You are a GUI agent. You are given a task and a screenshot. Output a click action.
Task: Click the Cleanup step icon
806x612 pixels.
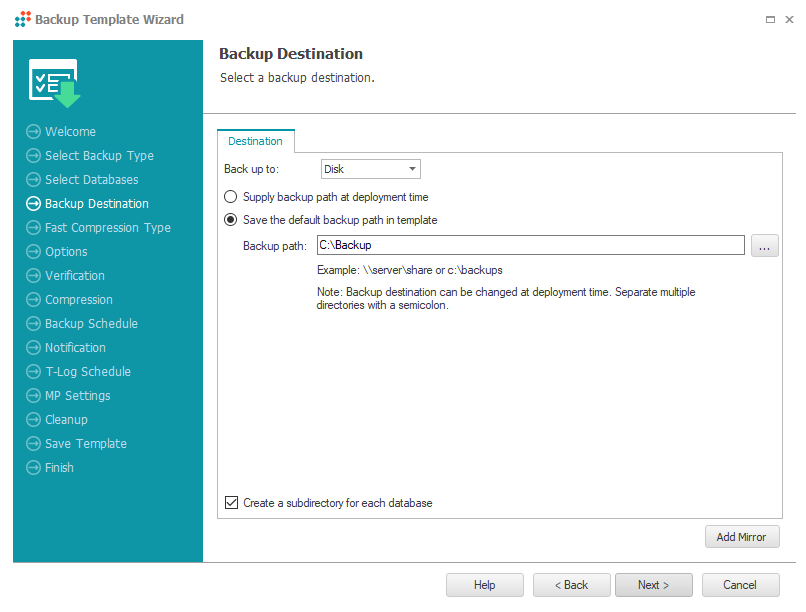tap(33, 419)
